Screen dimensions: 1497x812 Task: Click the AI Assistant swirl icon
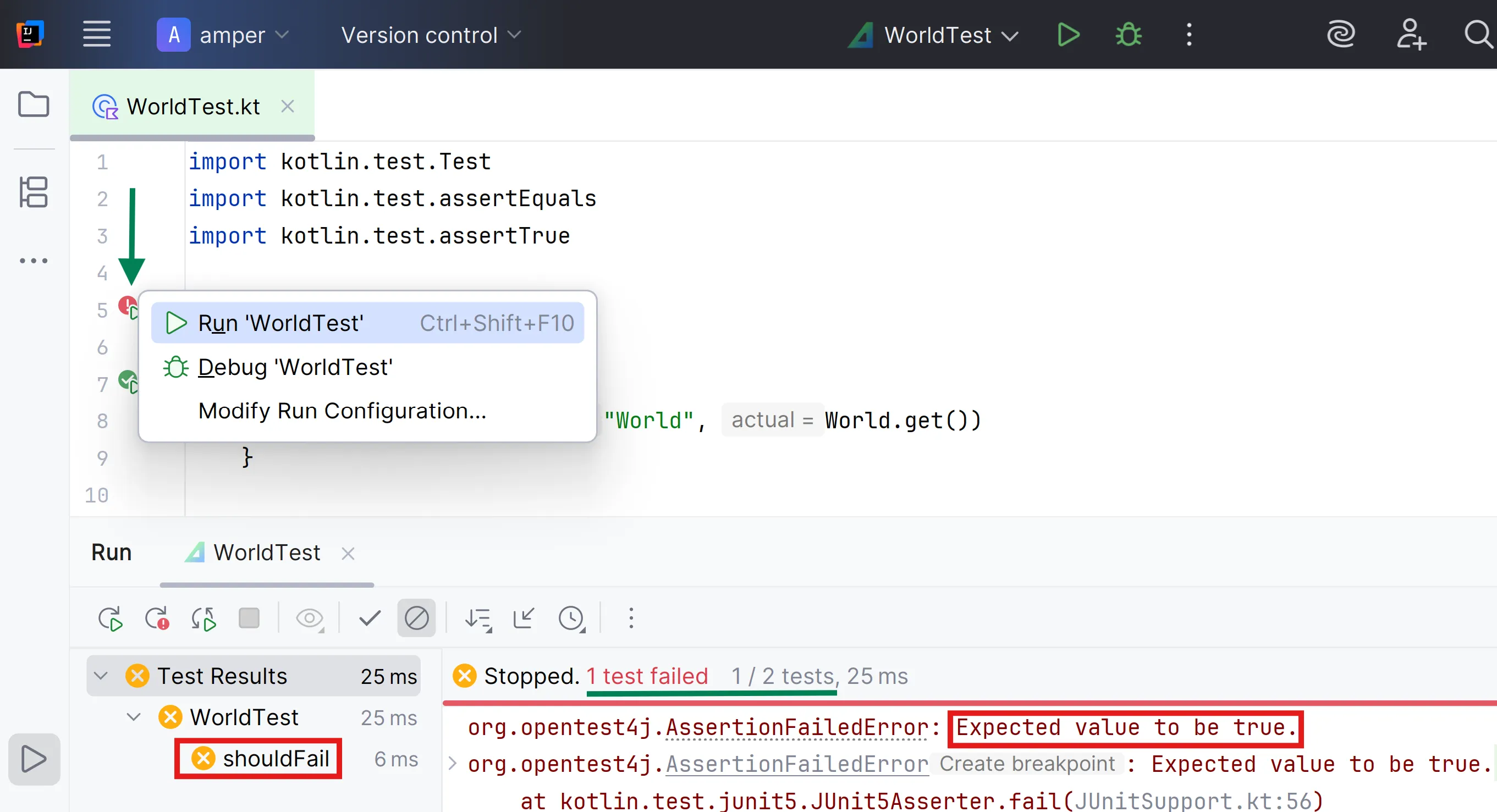1341,35
